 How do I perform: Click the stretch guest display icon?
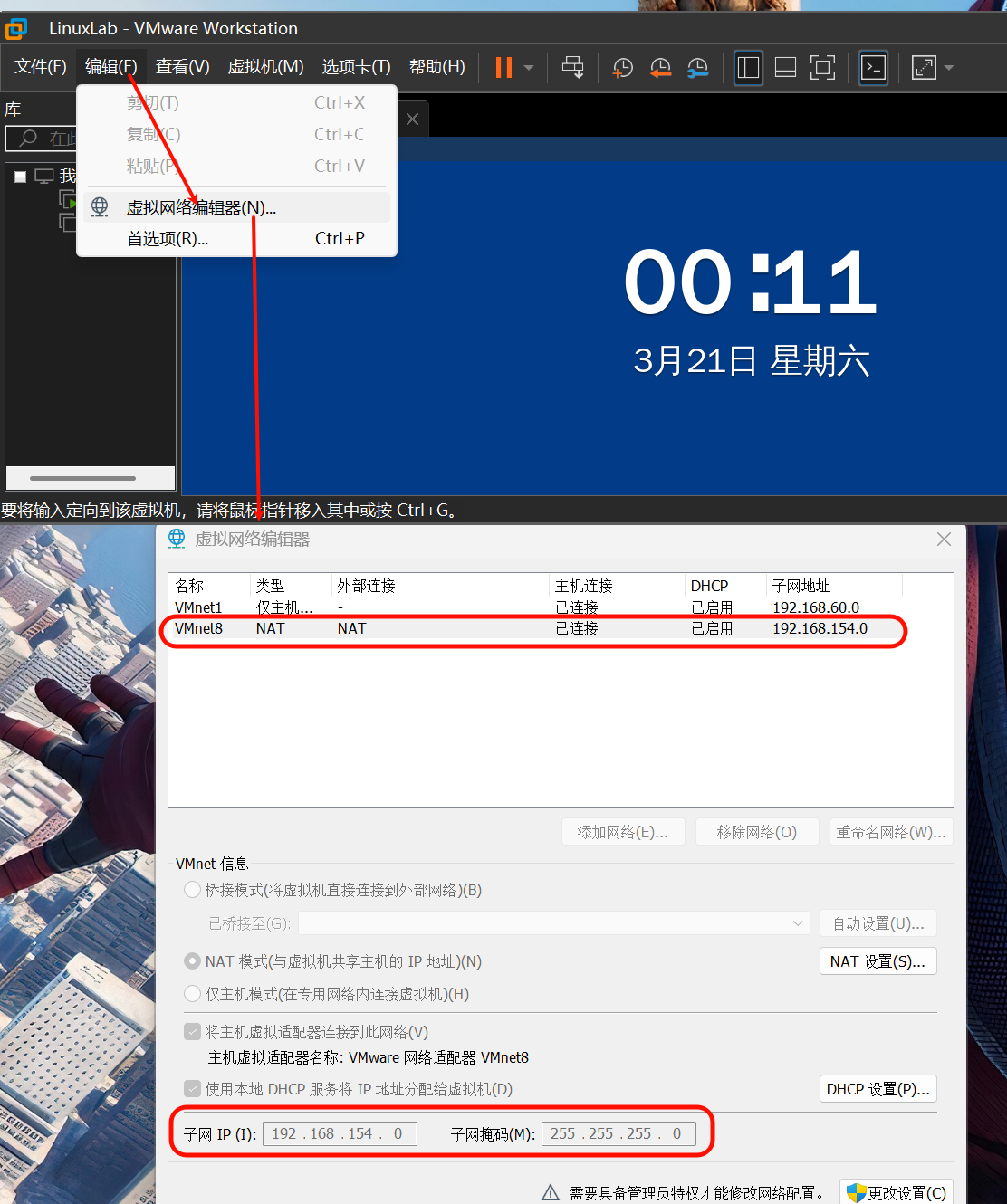924,67
